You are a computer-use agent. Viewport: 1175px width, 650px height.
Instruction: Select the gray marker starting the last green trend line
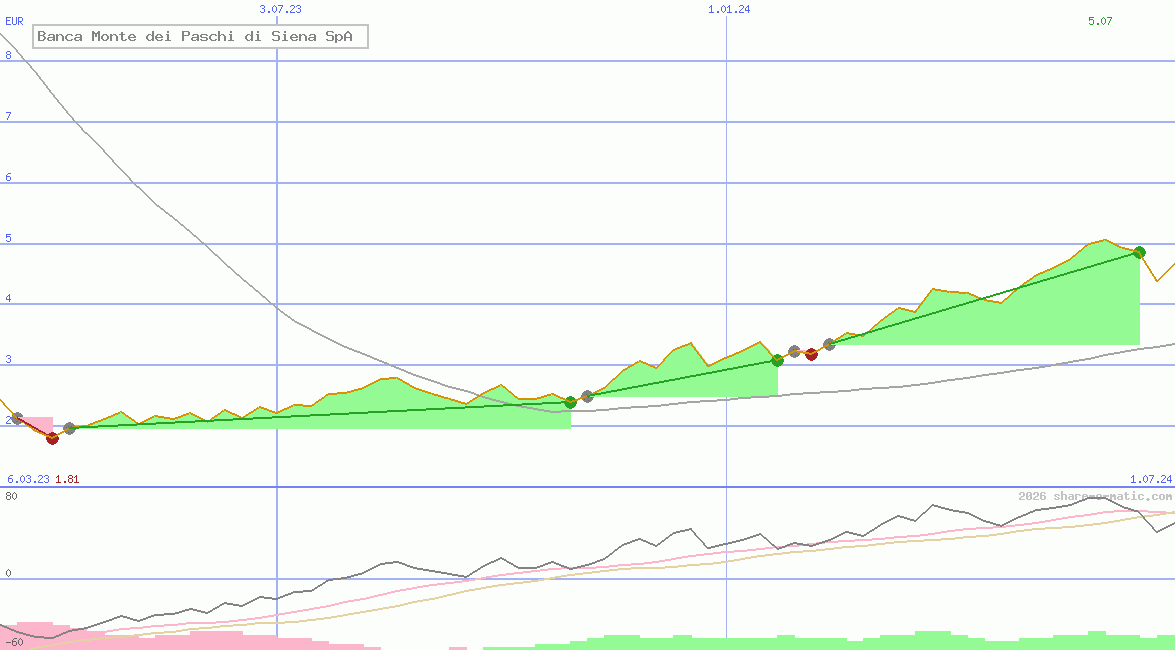pos(829,344)
